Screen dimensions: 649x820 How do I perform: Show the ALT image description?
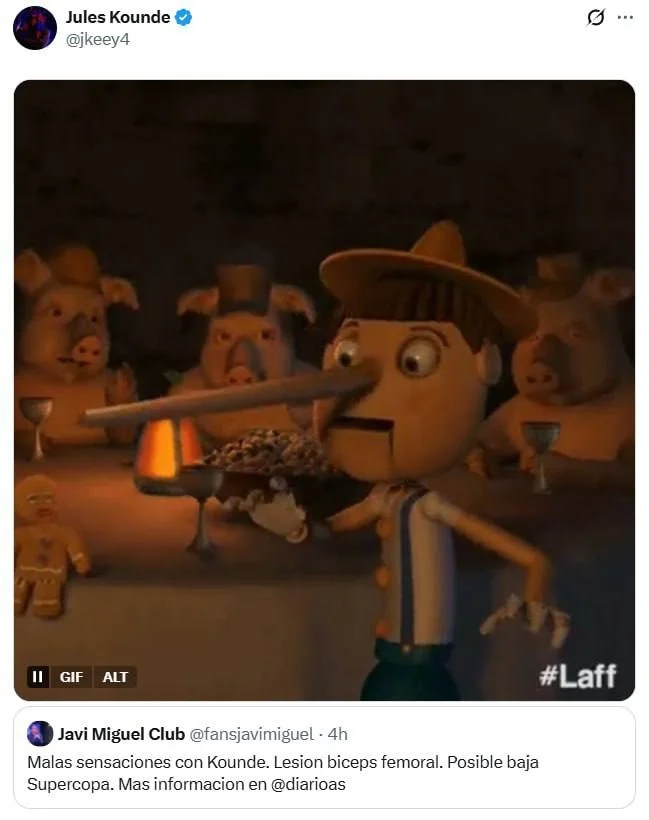pyautogui.click(x=115, y=677)
